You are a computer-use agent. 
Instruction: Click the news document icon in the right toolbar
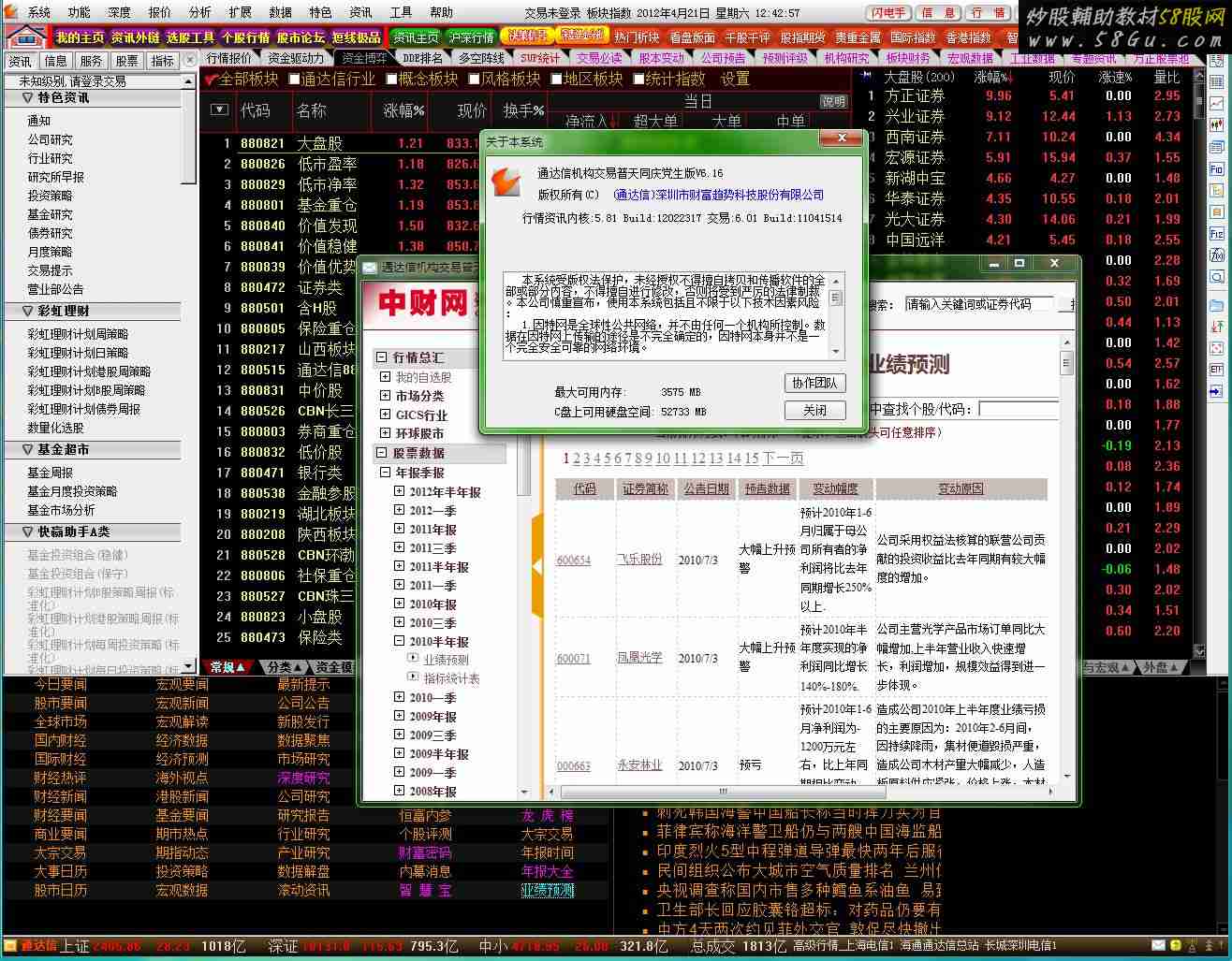[1217, 147]
